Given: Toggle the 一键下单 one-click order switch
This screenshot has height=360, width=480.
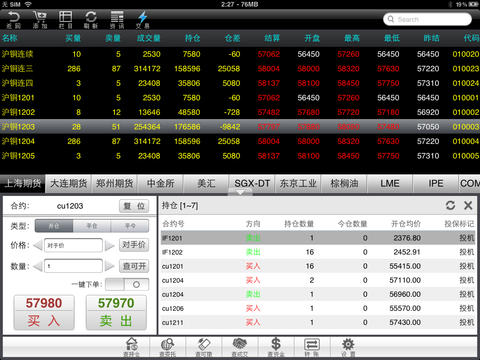Looking at the screenshot, I should pyautogui.click(x=127, y=284).
